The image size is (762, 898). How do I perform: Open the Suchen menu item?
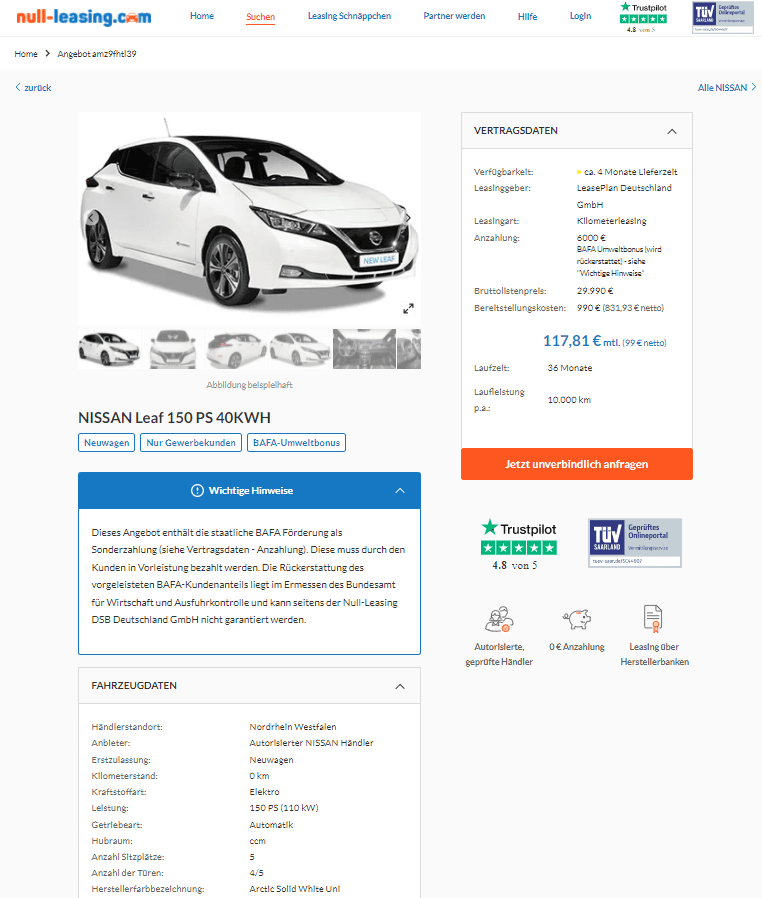(x=260, y=17)
